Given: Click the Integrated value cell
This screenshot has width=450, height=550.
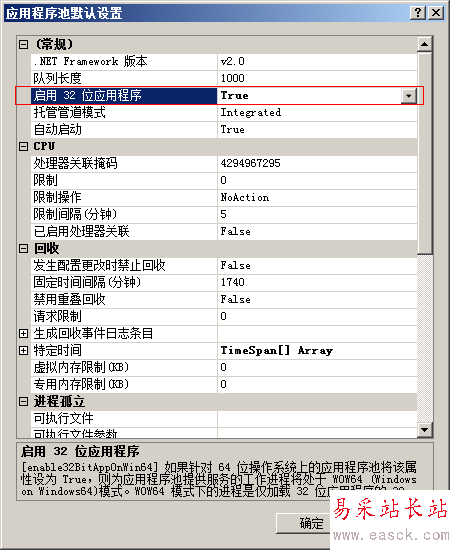Looking at the screenshot, I should (x=317, y=112).
